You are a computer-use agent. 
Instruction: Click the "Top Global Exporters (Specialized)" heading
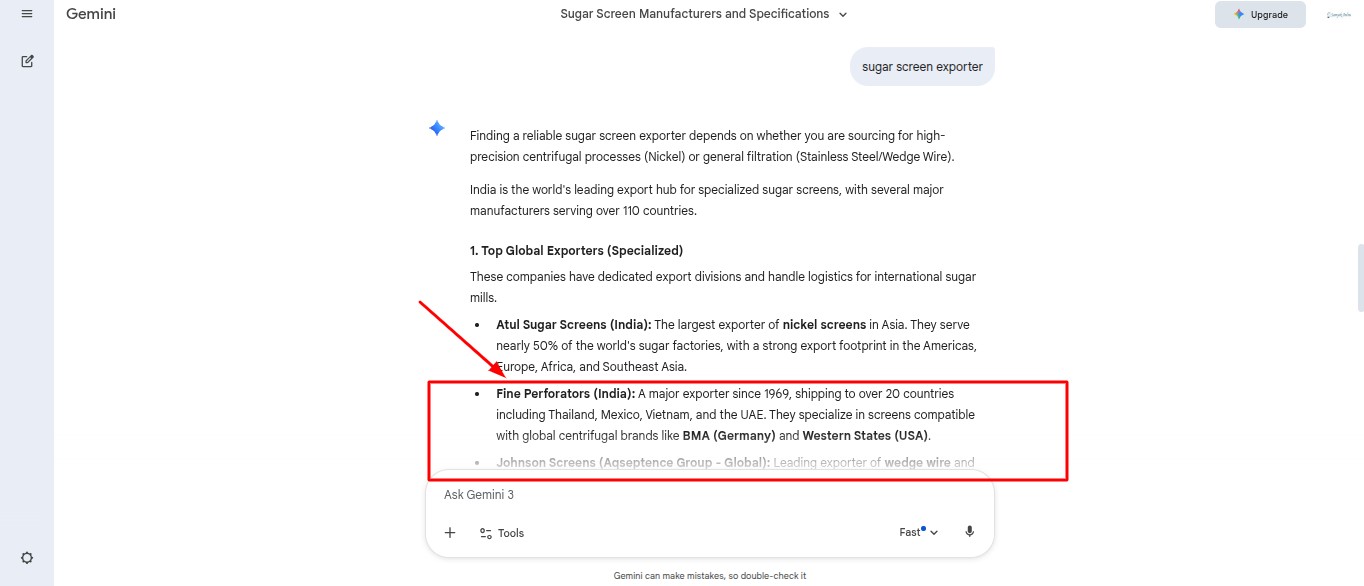point(576,250)
